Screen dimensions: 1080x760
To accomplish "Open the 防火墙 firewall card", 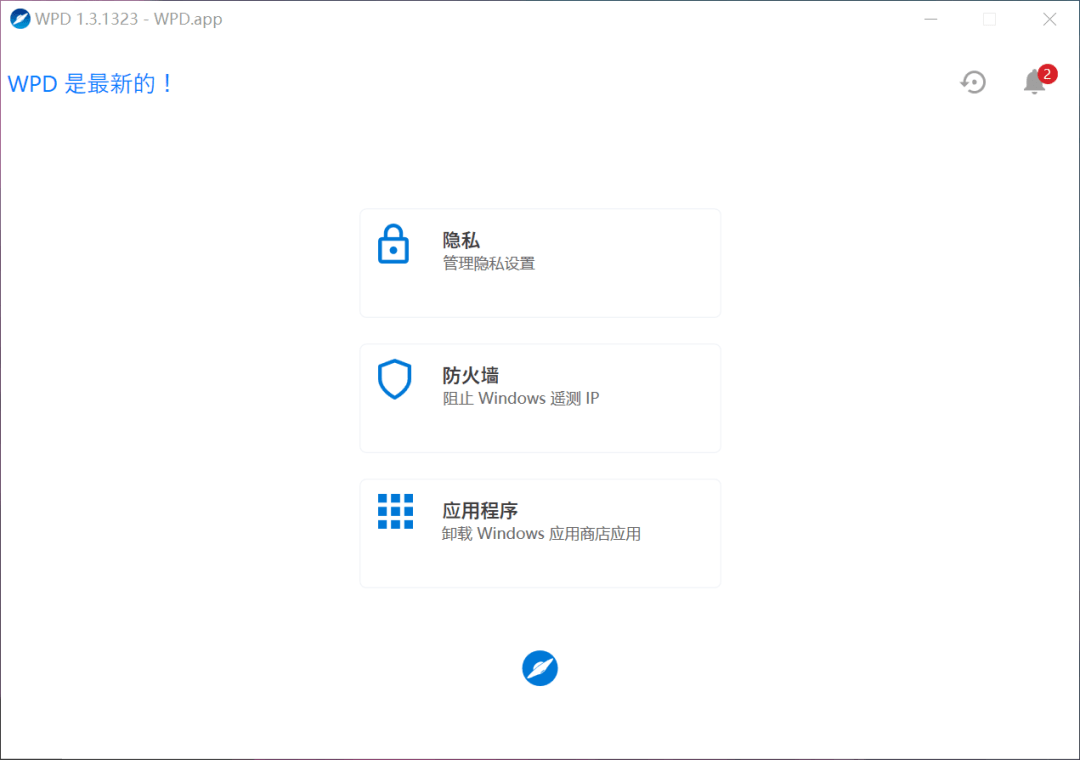I will 540,398.
